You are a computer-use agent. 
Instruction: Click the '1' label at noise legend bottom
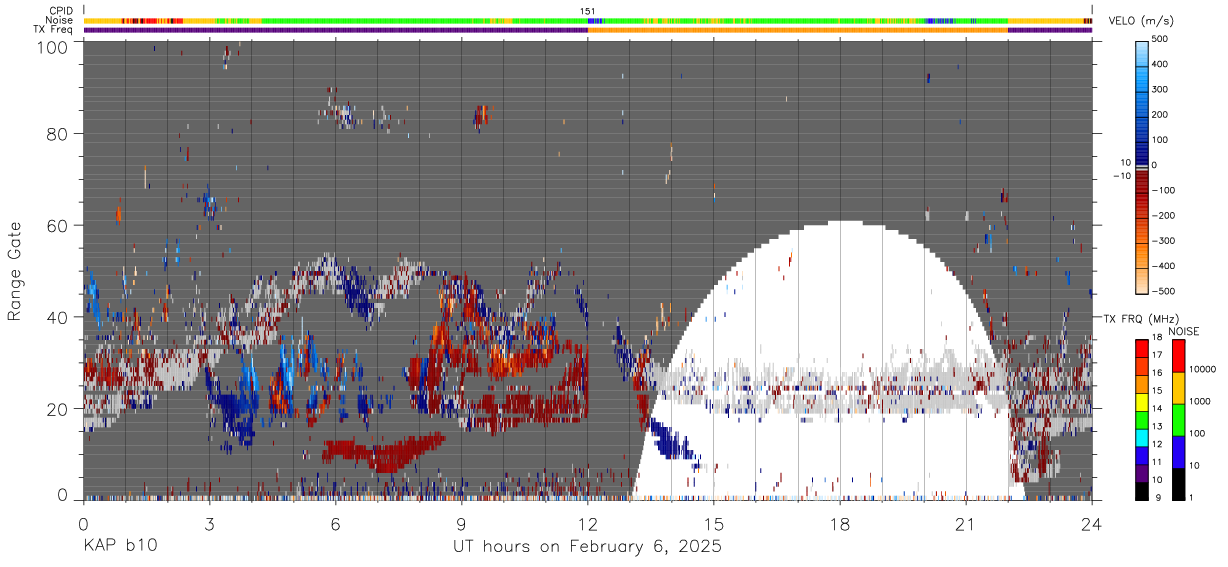[x=1191, y=498]
